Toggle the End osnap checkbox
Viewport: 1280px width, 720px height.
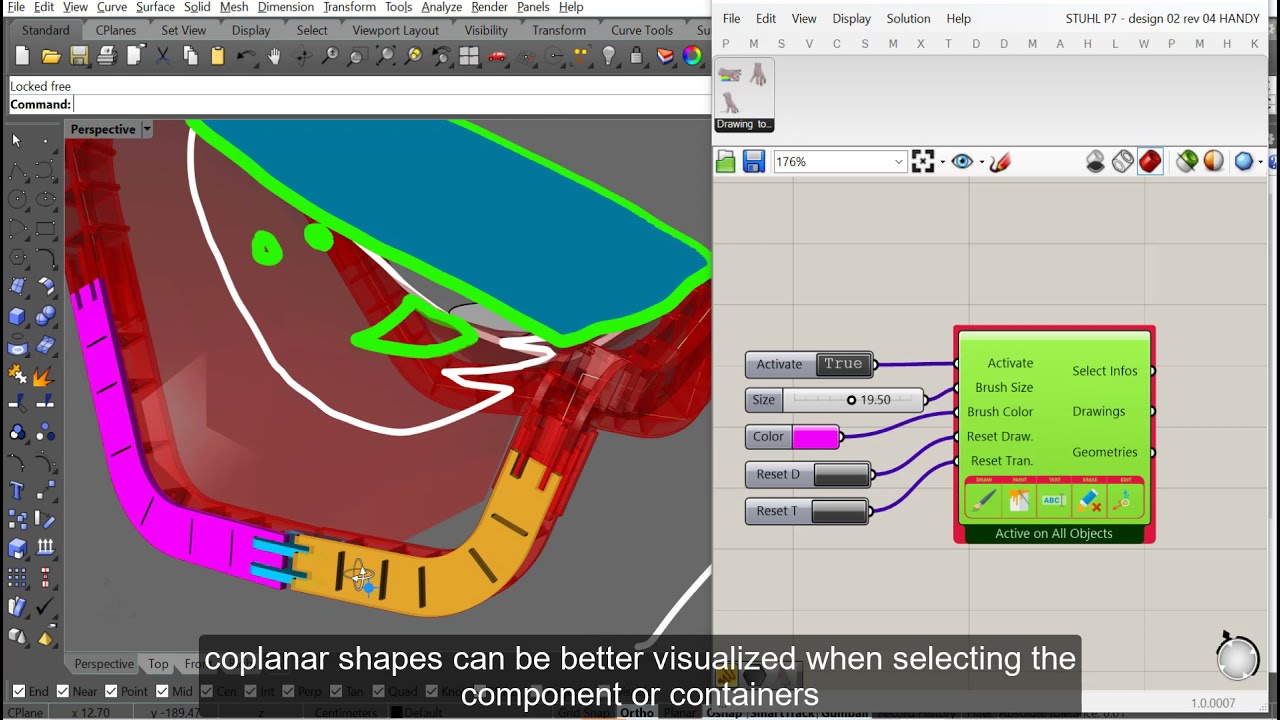coord(19,691)
